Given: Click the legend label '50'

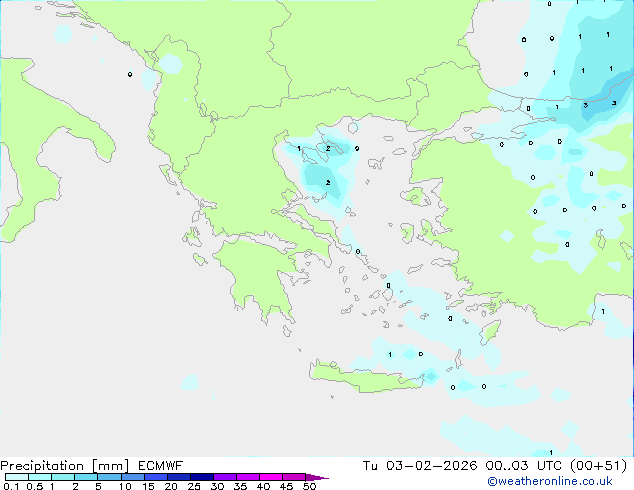Looking at the screenshot, I should (x=310, y=486).
